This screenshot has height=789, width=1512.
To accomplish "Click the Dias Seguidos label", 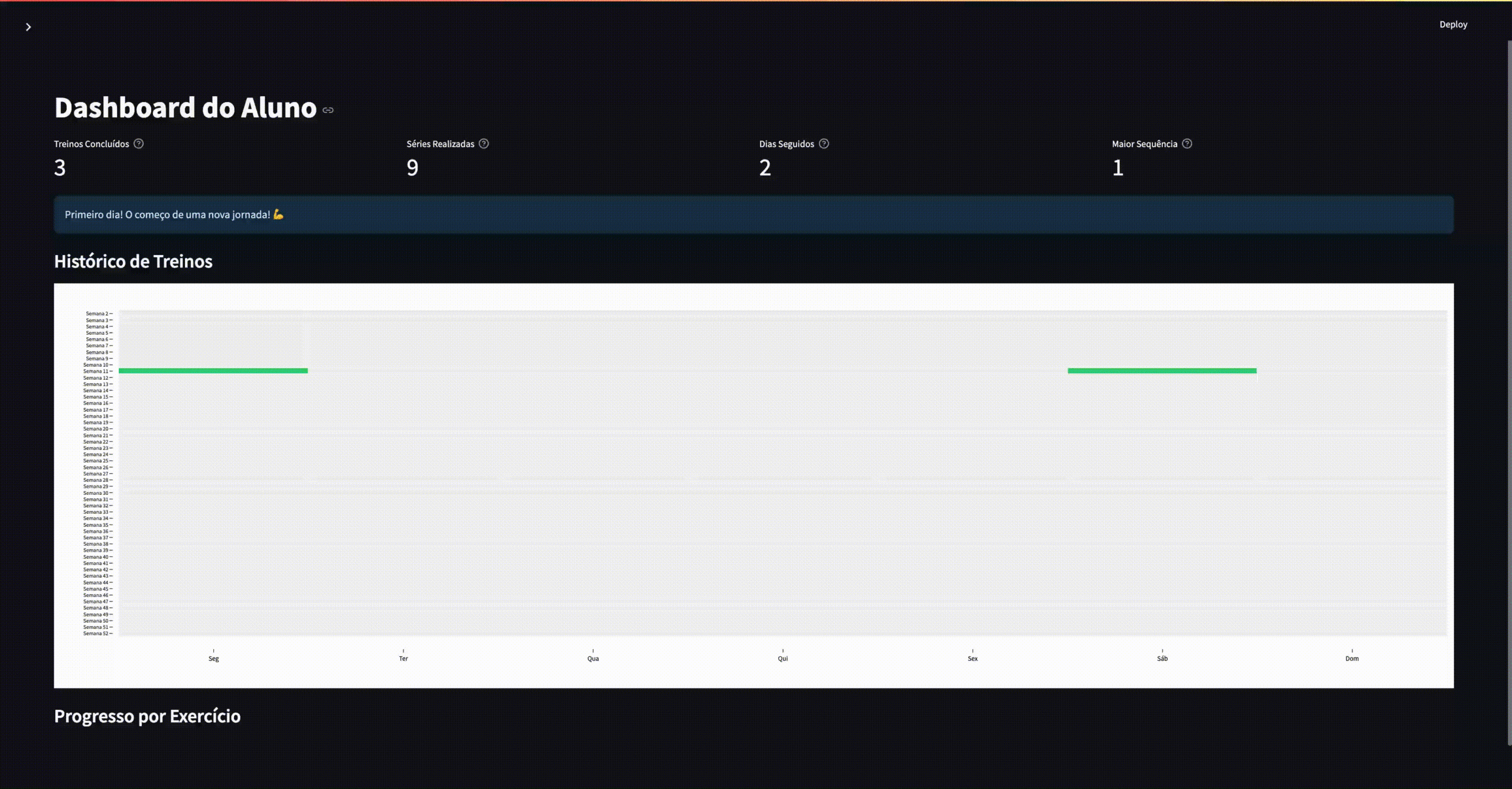I will [786, 144].
